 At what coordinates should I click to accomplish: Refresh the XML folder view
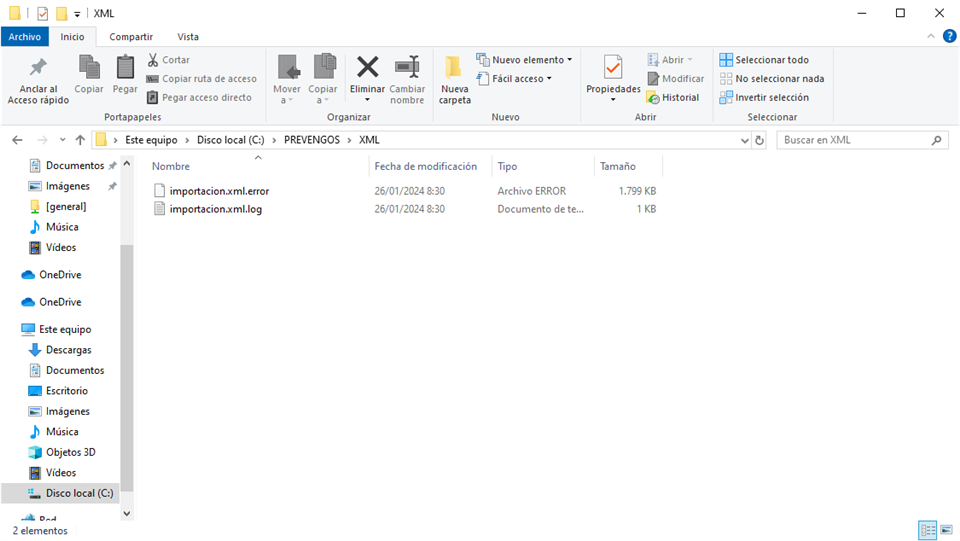pos(760,140)
